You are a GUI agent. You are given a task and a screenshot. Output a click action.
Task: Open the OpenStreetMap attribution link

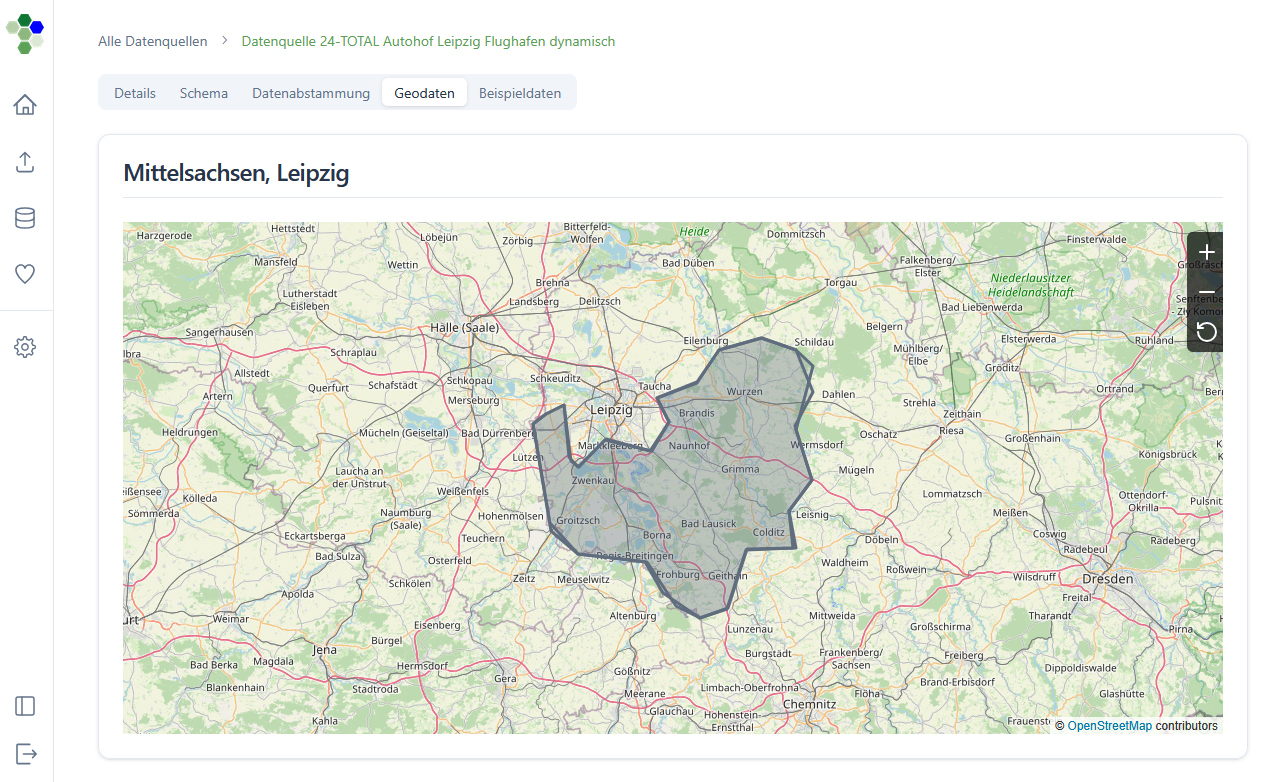[x=1109, y=726]
